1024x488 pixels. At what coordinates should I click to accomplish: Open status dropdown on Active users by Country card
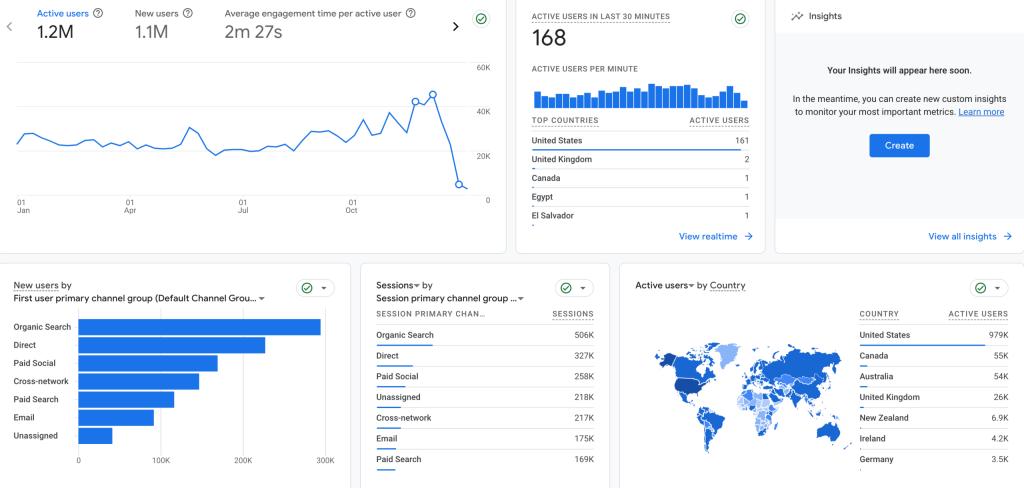tap(989, 288)
